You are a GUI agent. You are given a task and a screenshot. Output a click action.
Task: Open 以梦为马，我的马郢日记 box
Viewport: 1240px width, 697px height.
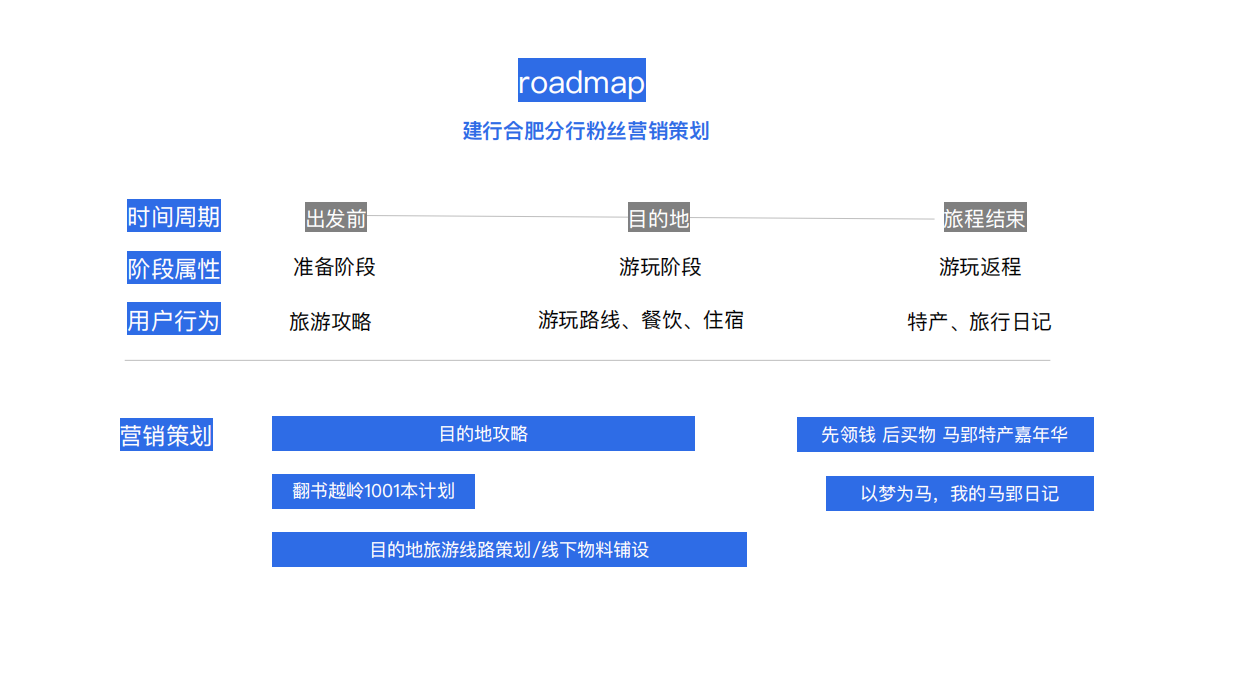coord(959,493)
